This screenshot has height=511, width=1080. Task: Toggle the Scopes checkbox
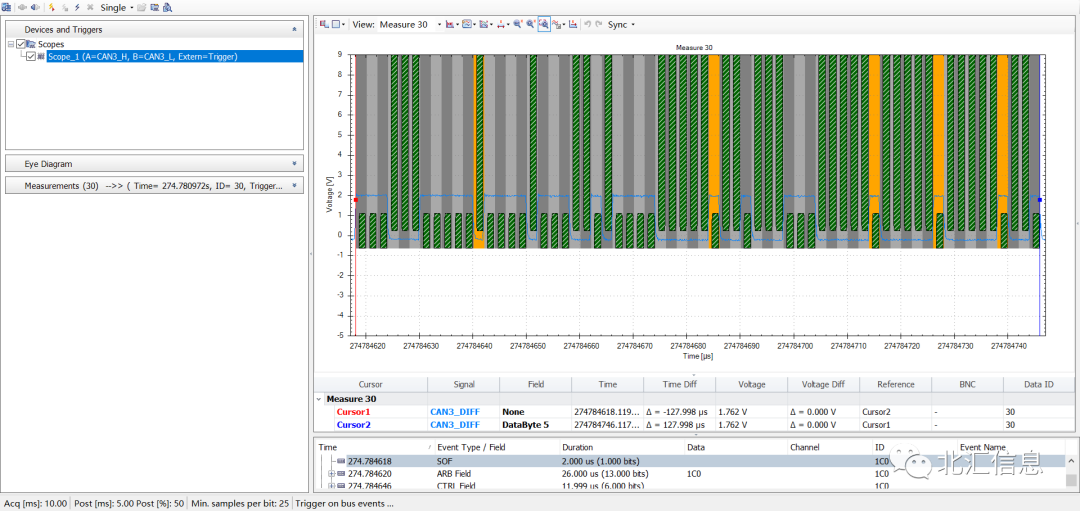click(21, 44)
